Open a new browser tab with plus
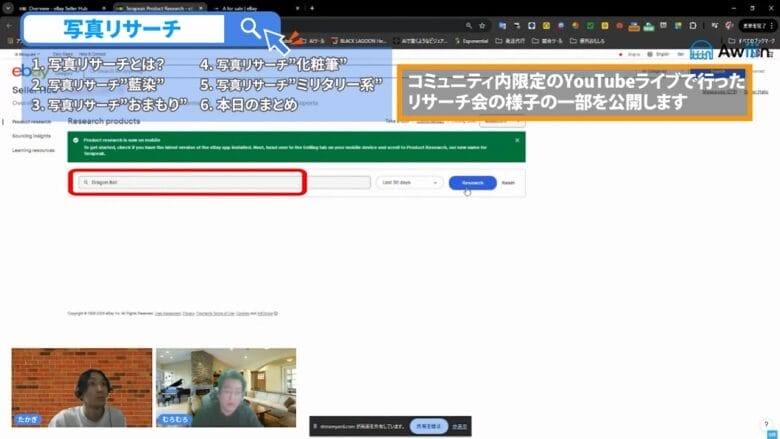The height and width of the screenshot is (439, 780). [312, 8]
